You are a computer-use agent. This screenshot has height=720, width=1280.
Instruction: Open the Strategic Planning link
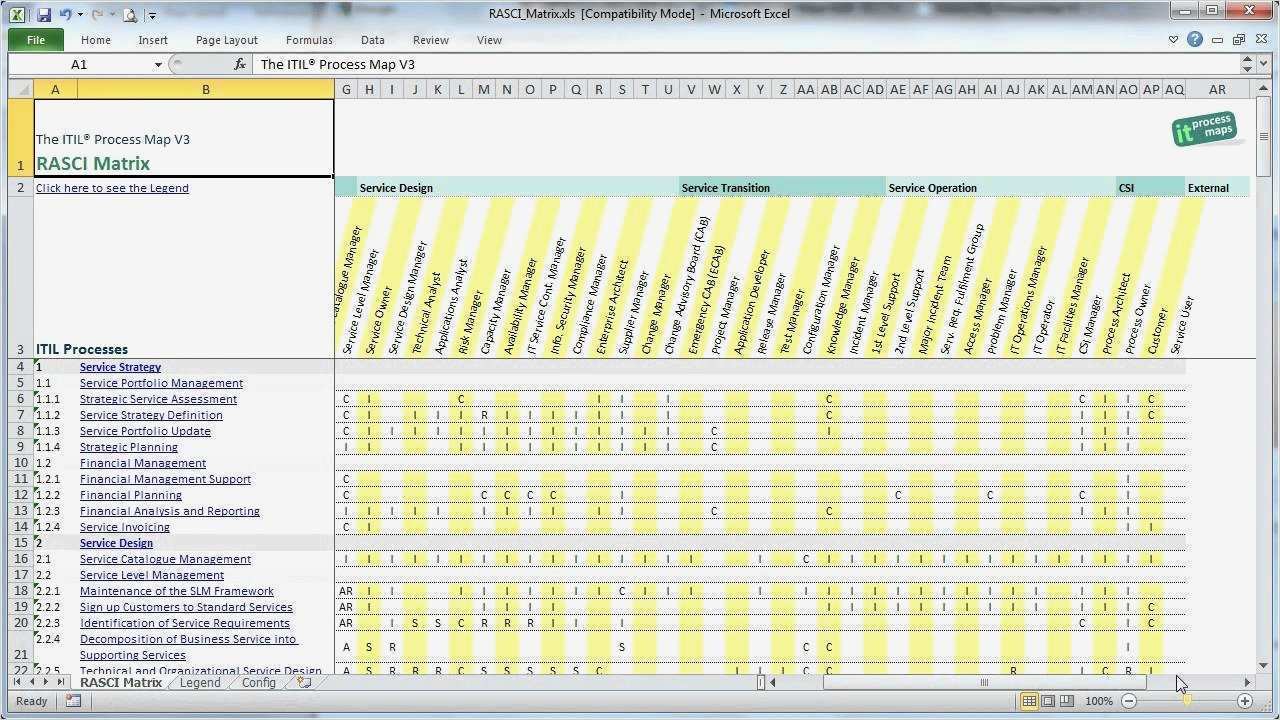[129, 447]
